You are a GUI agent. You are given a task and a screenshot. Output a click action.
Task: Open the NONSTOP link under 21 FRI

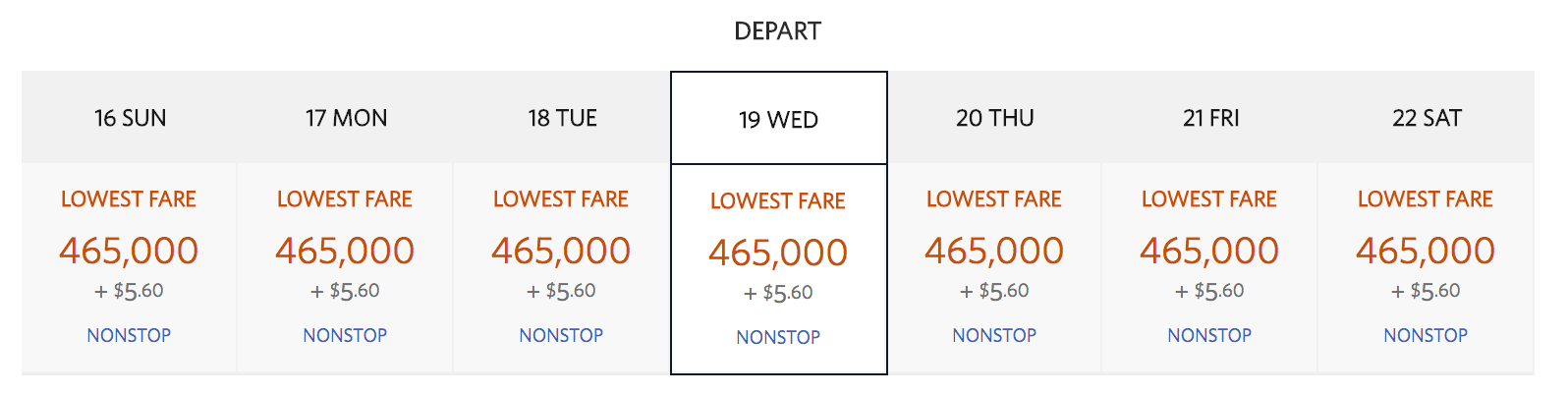[x=1209, y=335]
